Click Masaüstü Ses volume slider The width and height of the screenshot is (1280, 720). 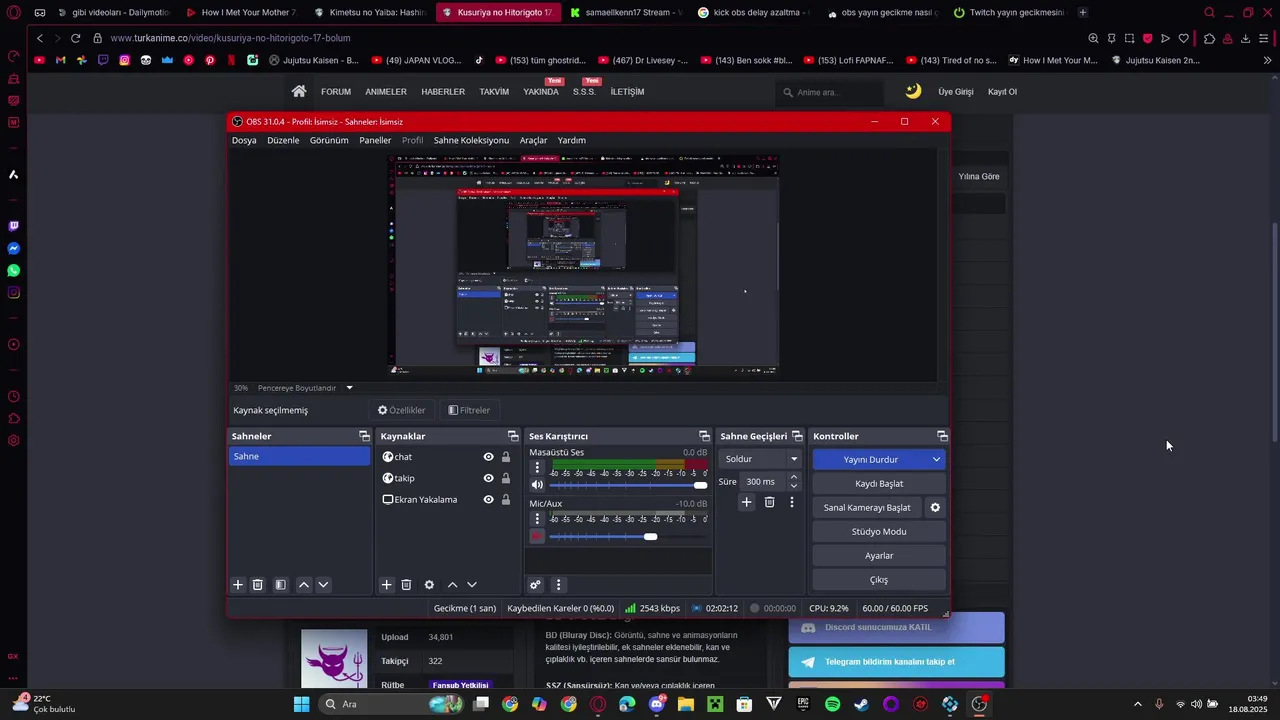(628, 485)
